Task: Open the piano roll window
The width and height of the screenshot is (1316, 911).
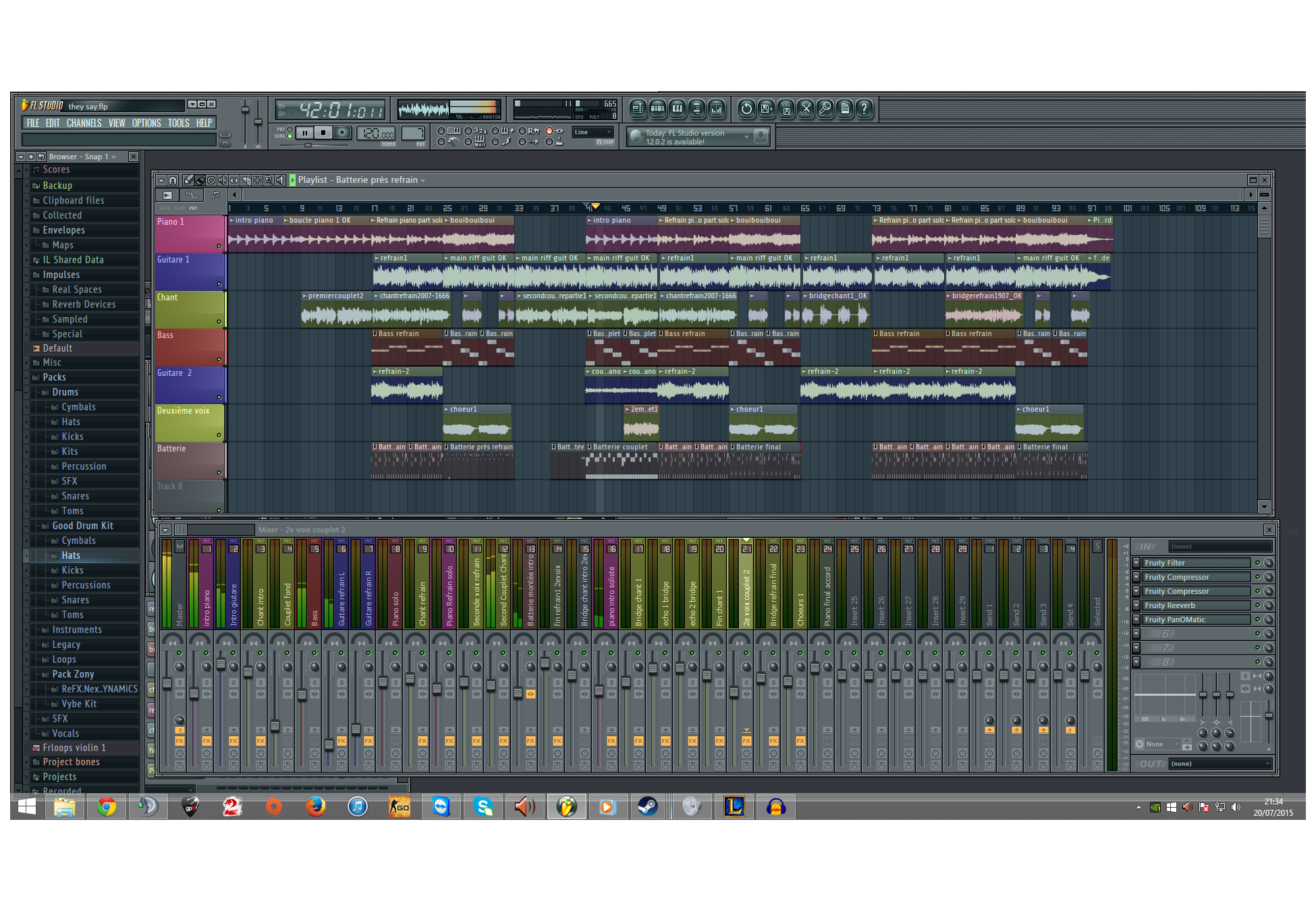Action: click(678, 109)
